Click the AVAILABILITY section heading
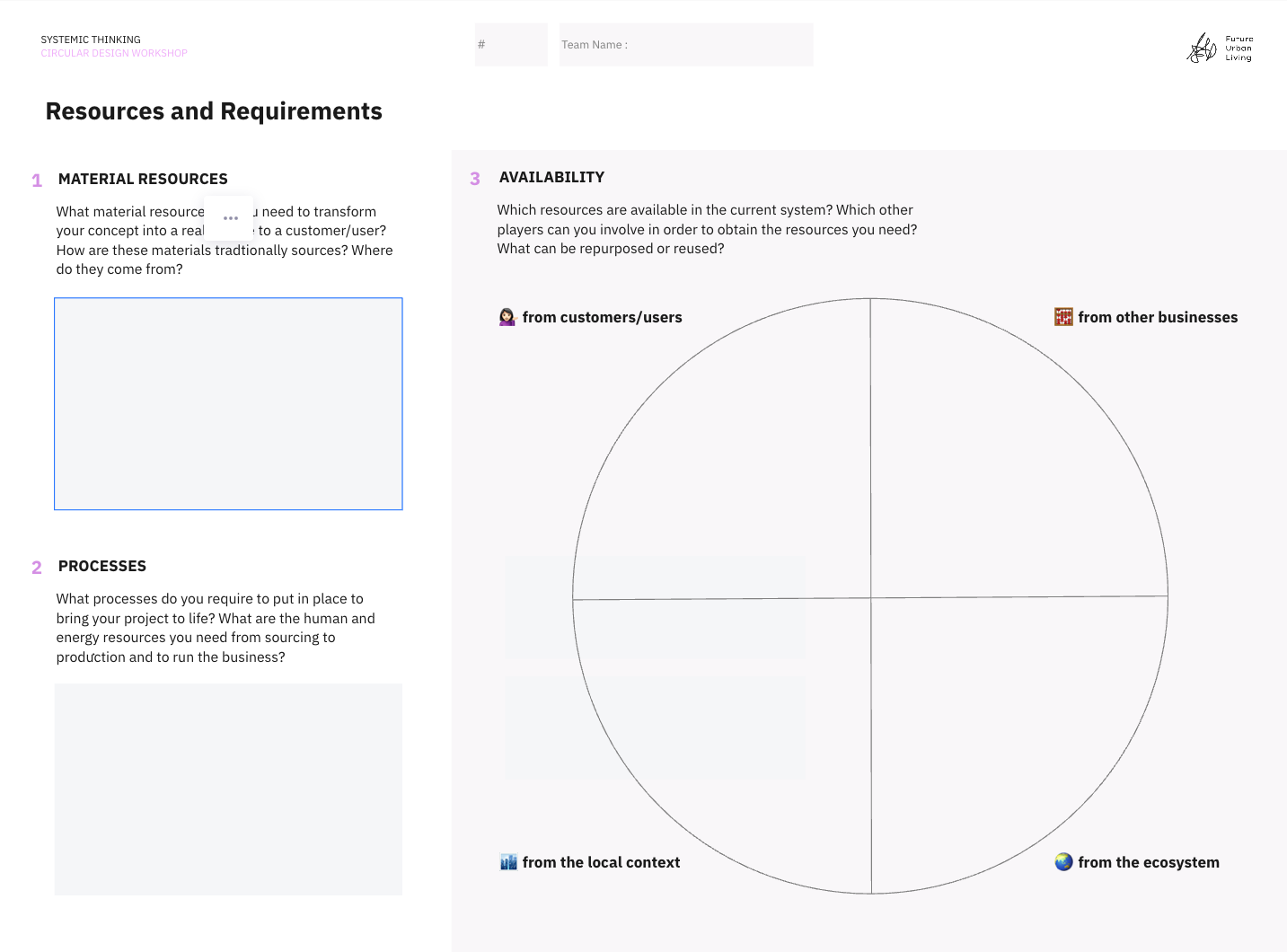The width and height of the screenshot is (1287, 952). pyautogui.click(x=551, y=178)
